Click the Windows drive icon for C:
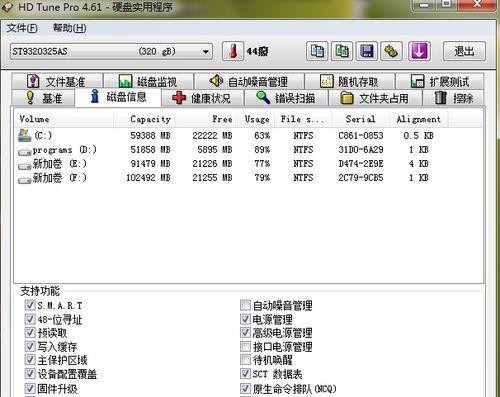Viewport: 500px width, 397px height. (25, 135)
